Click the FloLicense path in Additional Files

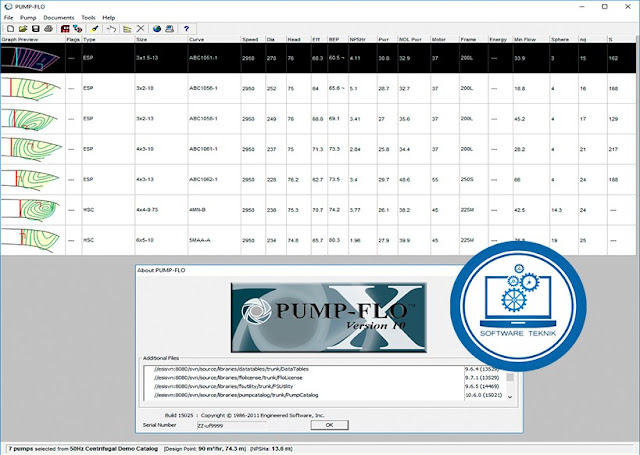[228, 377]
